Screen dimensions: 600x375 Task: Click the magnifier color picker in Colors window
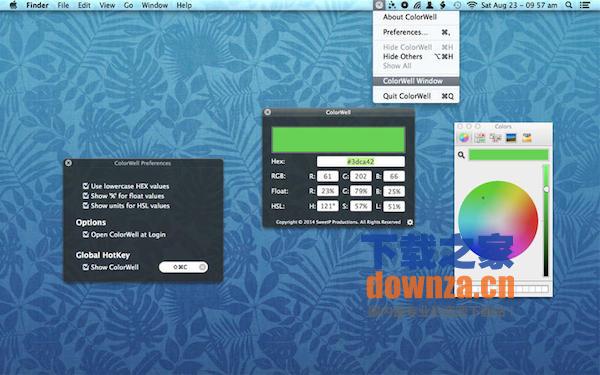pyautogui.click(x=461, y=155)
